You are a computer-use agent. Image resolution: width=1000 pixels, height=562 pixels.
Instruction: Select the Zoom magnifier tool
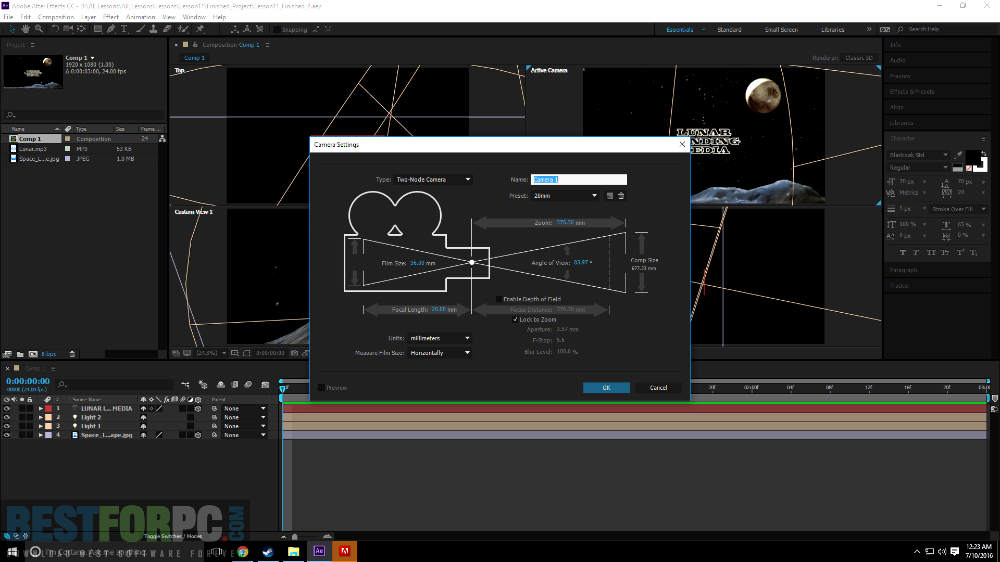[x=38, y=30]
